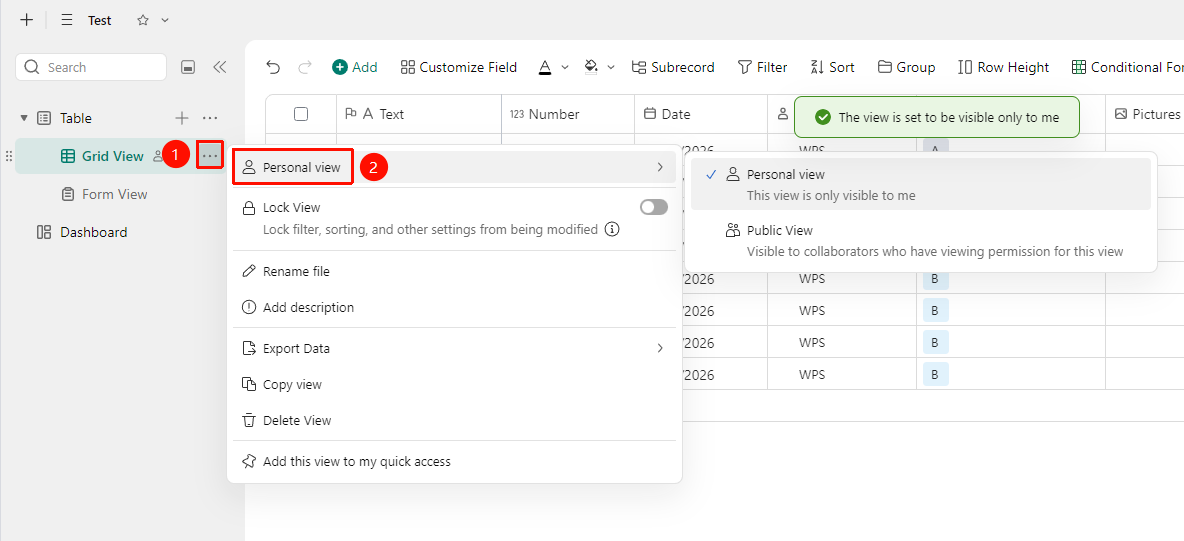Select Personal view option in submenu

(x=920, y=184)
